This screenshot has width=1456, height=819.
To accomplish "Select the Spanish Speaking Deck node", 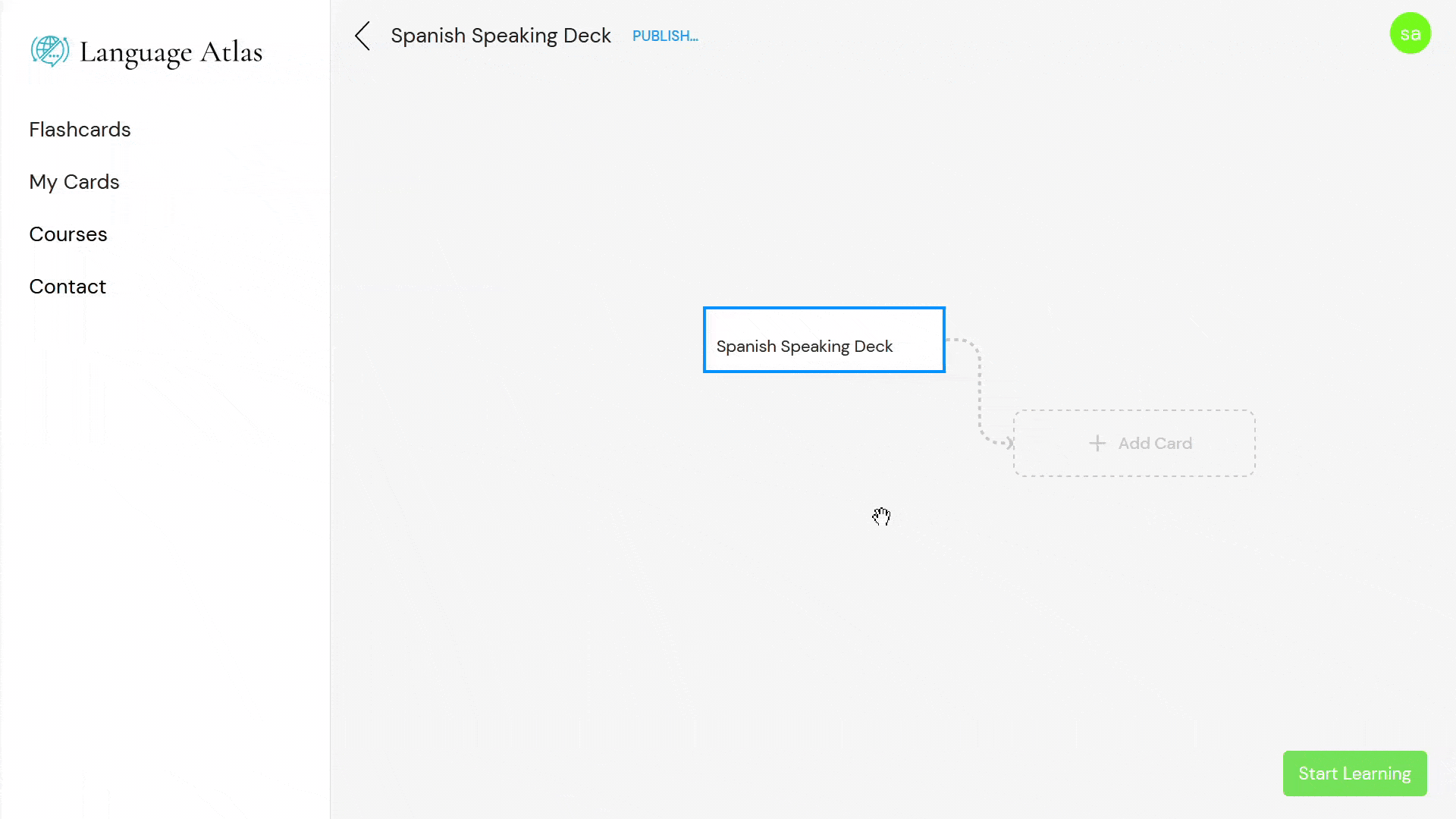I will point(824,340).
